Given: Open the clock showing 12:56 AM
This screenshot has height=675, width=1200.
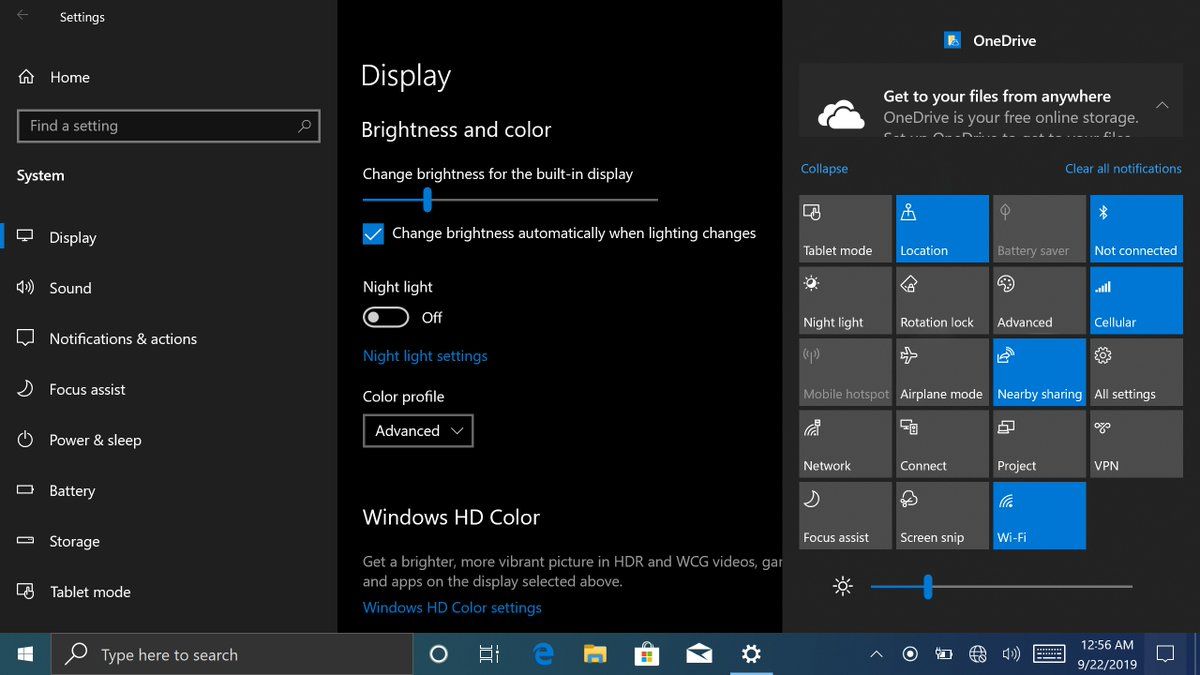Looking at the screenshot, I should tap(1107, 654).
